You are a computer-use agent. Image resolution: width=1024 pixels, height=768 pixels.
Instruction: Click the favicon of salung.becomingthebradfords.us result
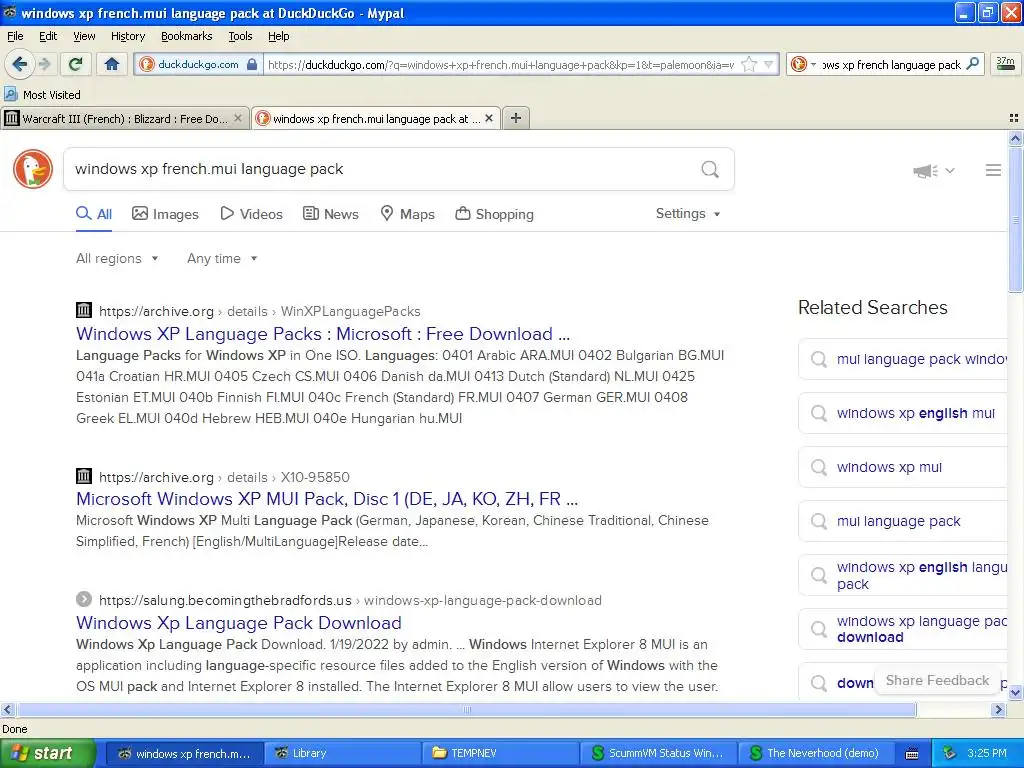[x=84, y=599]
